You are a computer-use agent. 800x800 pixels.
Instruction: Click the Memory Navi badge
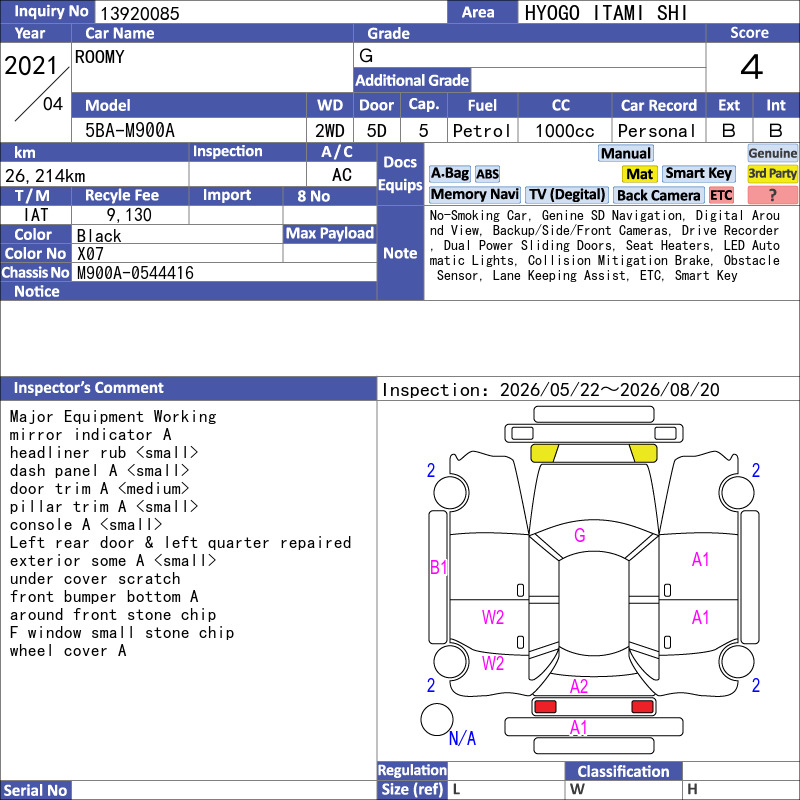coord(474,195)
